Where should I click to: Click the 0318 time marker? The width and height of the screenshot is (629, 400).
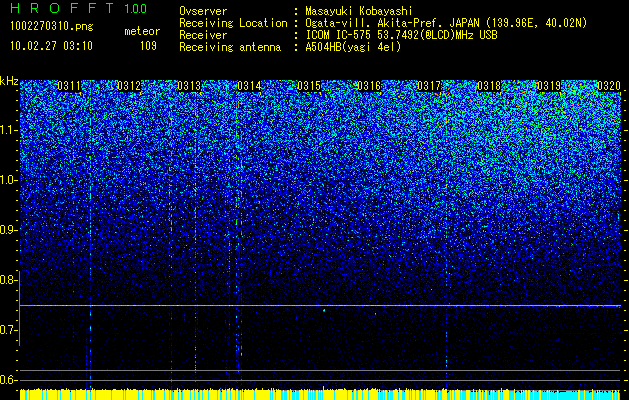pos(489,86)
